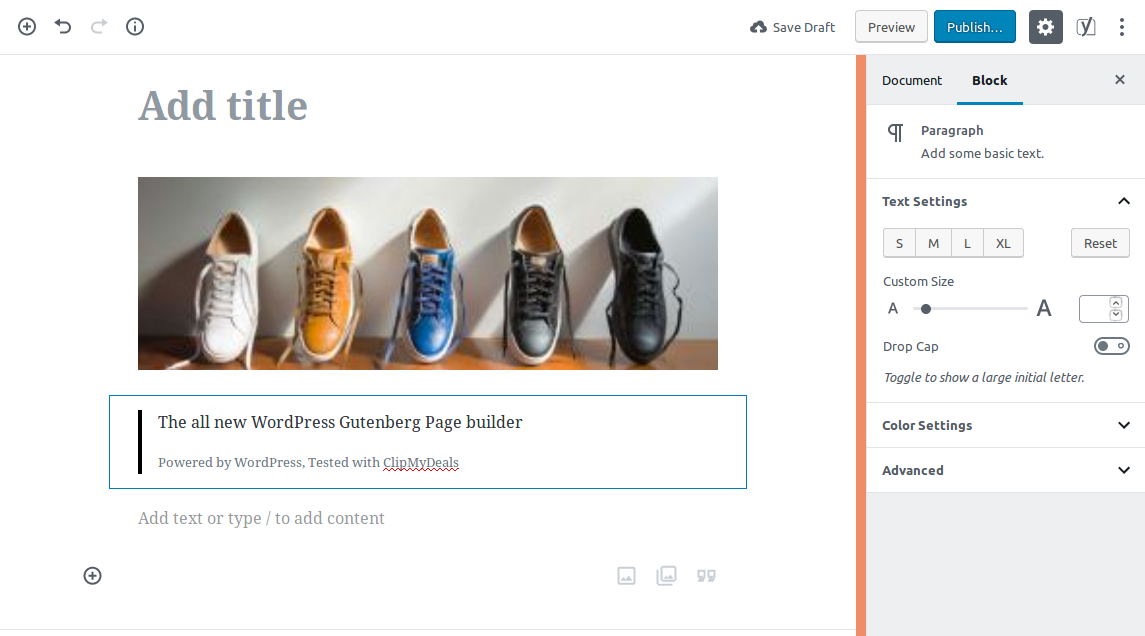Click the large A of Custom Size
1145x636 pixels.
[1044, 309]
